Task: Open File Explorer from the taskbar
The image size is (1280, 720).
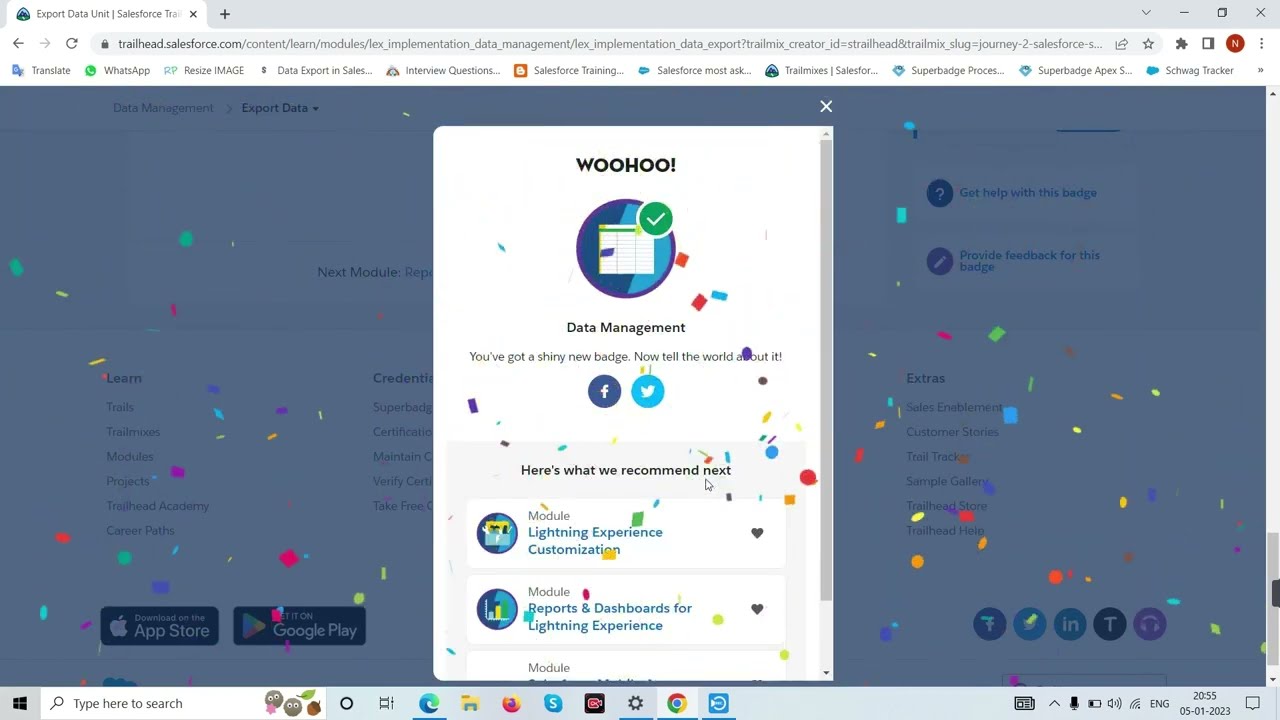Action: tap(470, 703)
